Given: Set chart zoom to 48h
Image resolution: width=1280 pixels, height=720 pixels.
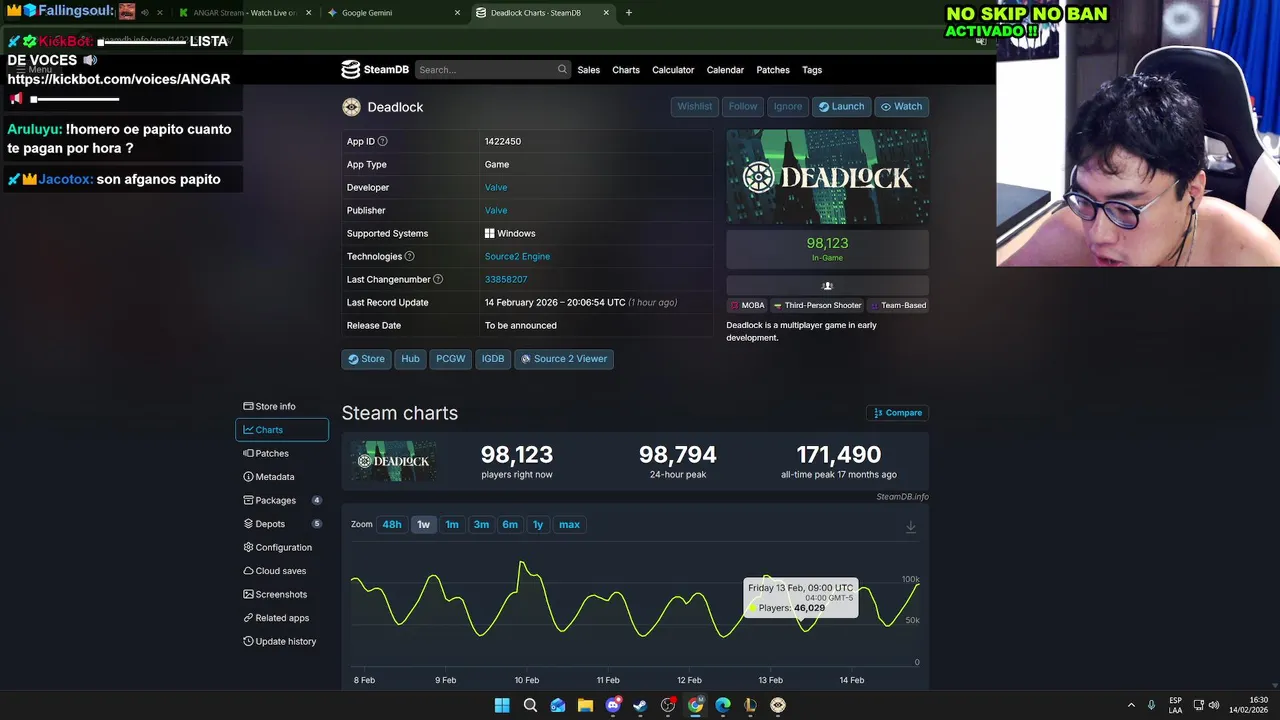Looking at the screenshot, I should (x=392, y=525).
